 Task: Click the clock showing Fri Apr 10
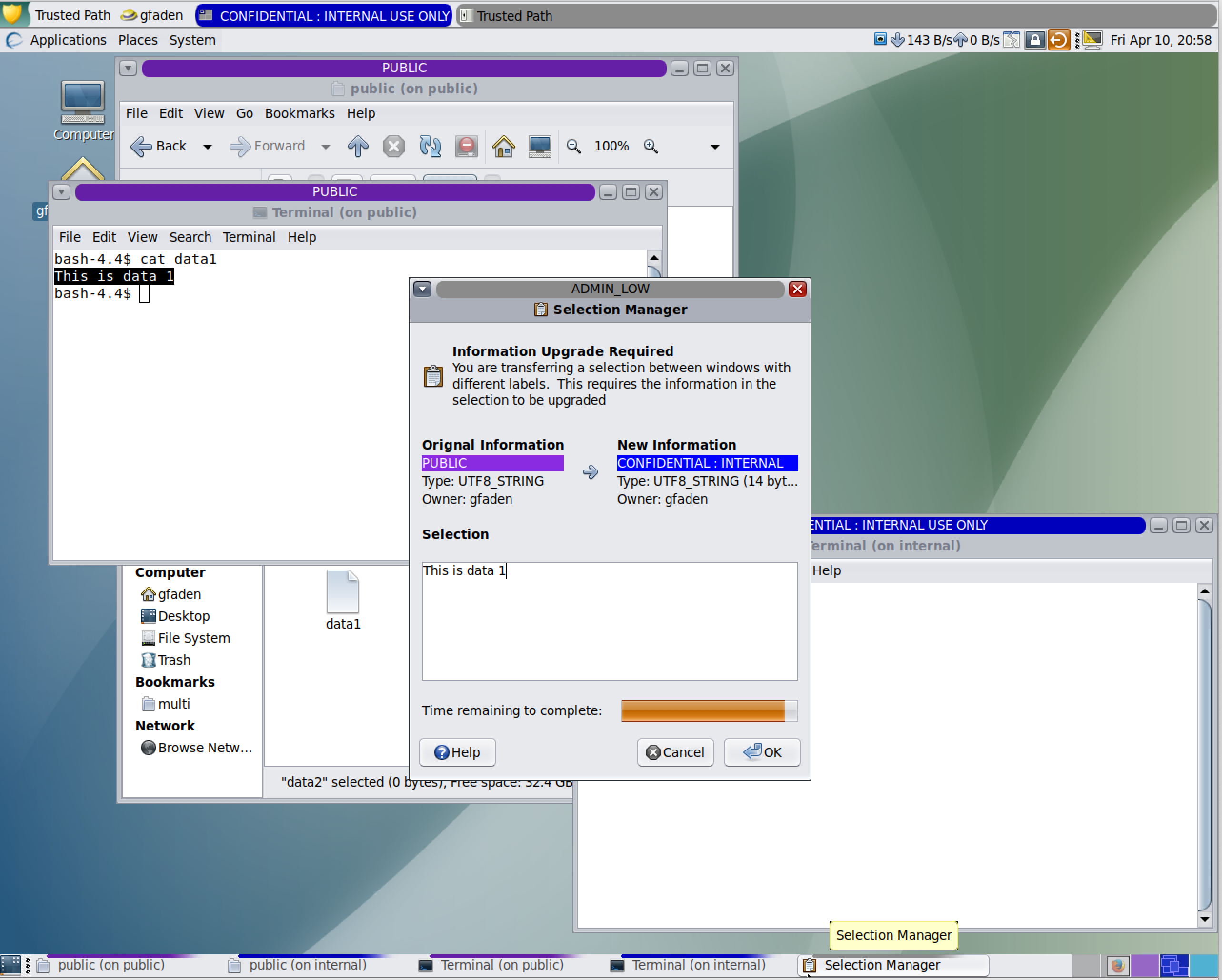coord(1160,40)
